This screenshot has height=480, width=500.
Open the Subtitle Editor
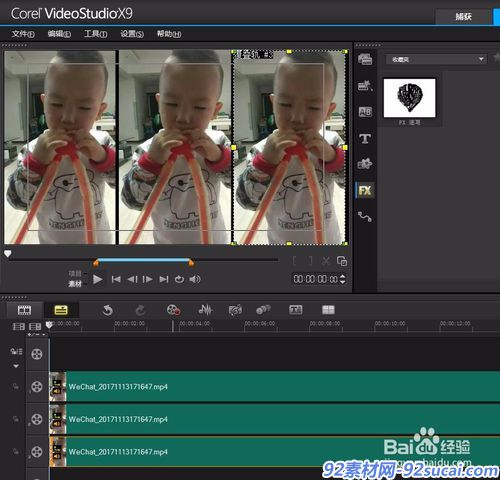pyautogui.click(x=296, y=310)
